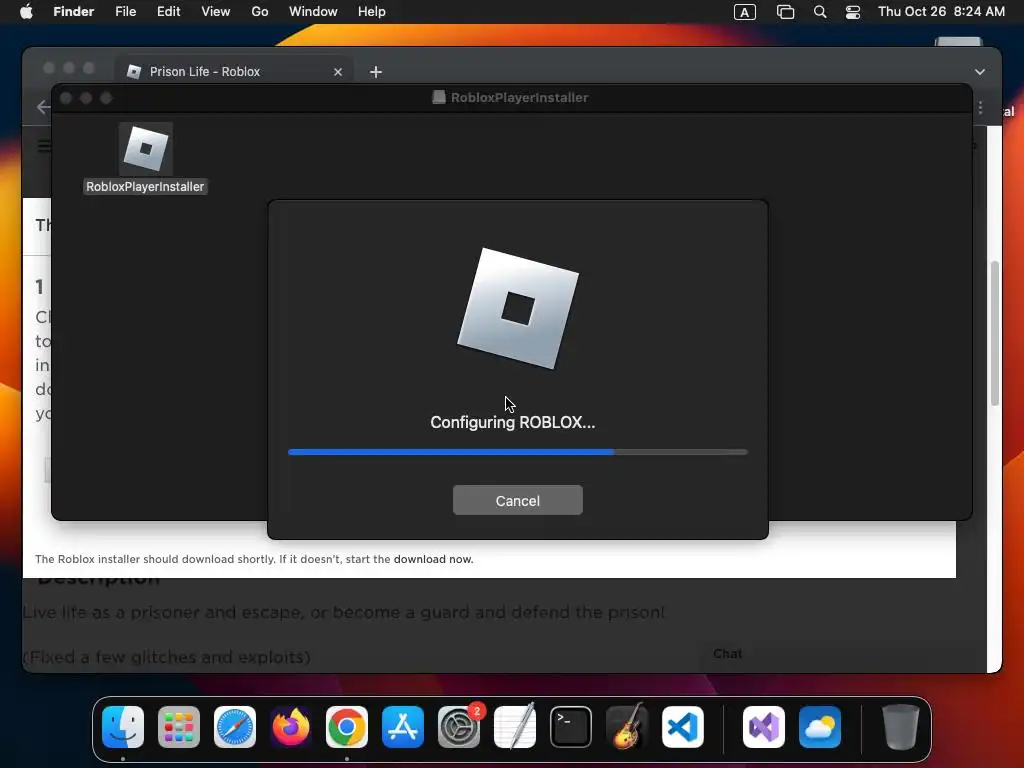Open GarageBand from the Dock
This screenshot has height=768, width=1024.
627,727
